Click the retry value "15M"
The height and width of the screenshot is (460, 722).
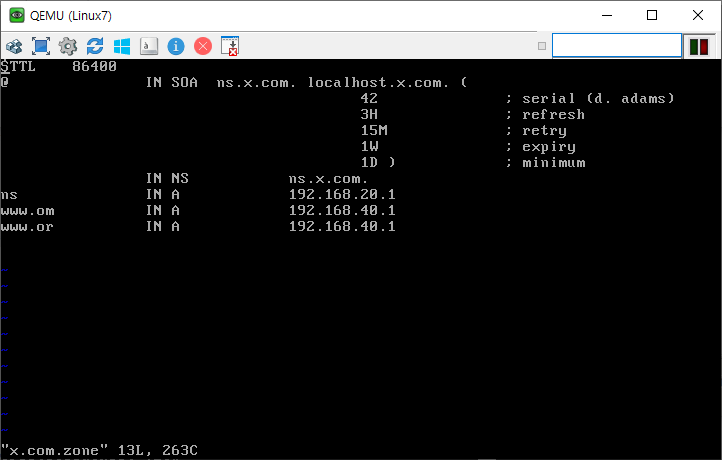click(374, 130)
